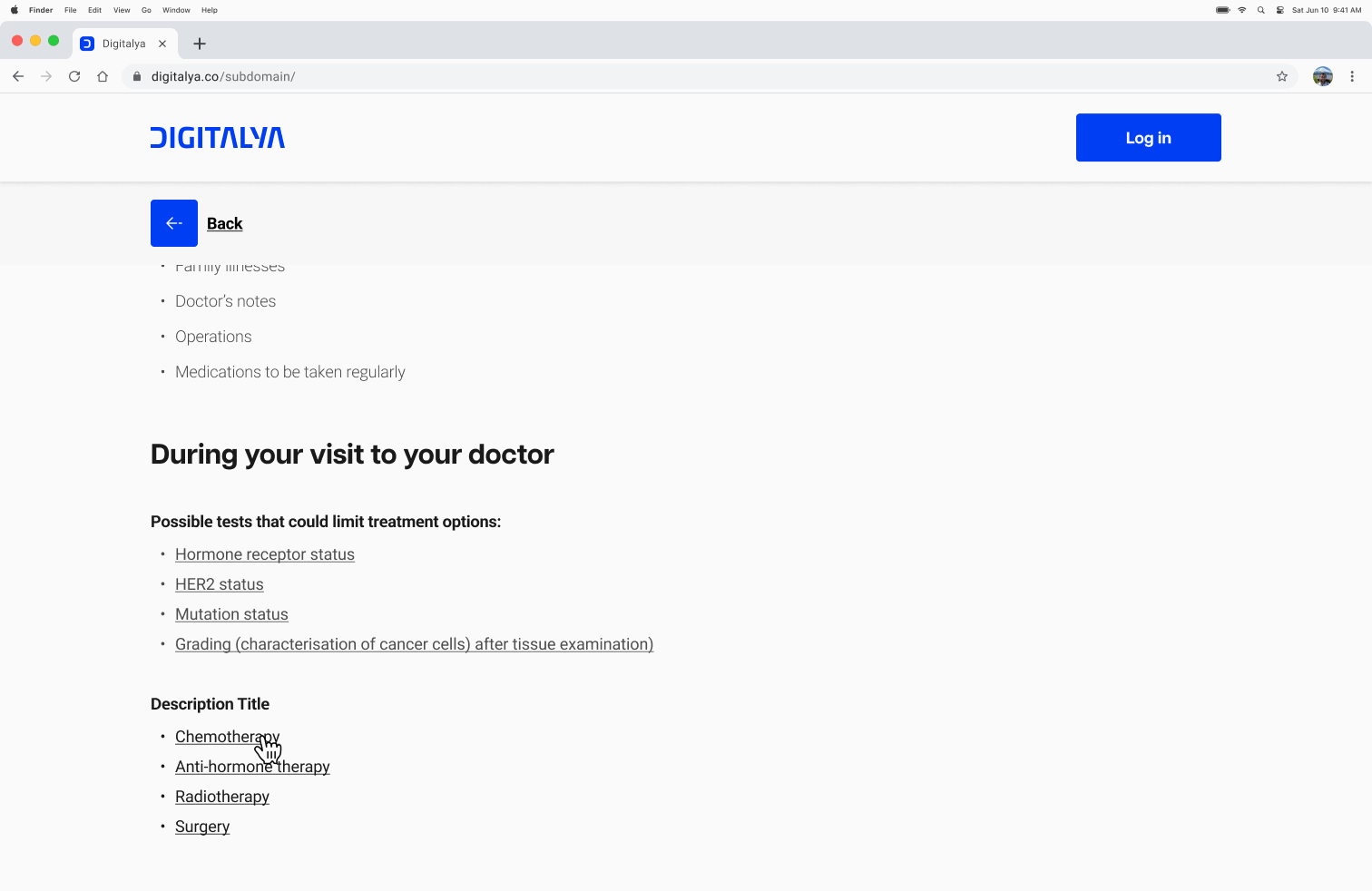Reload the page with refresh icon
1372x891 pixels.
click(x=74, y=77)
